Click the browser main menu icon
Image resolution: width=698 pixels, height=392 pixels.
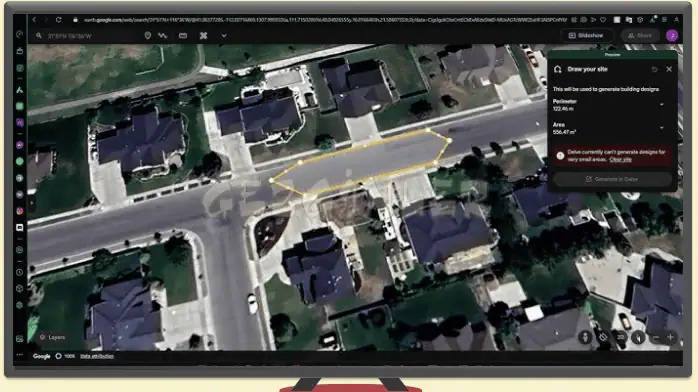pos(665,20)
